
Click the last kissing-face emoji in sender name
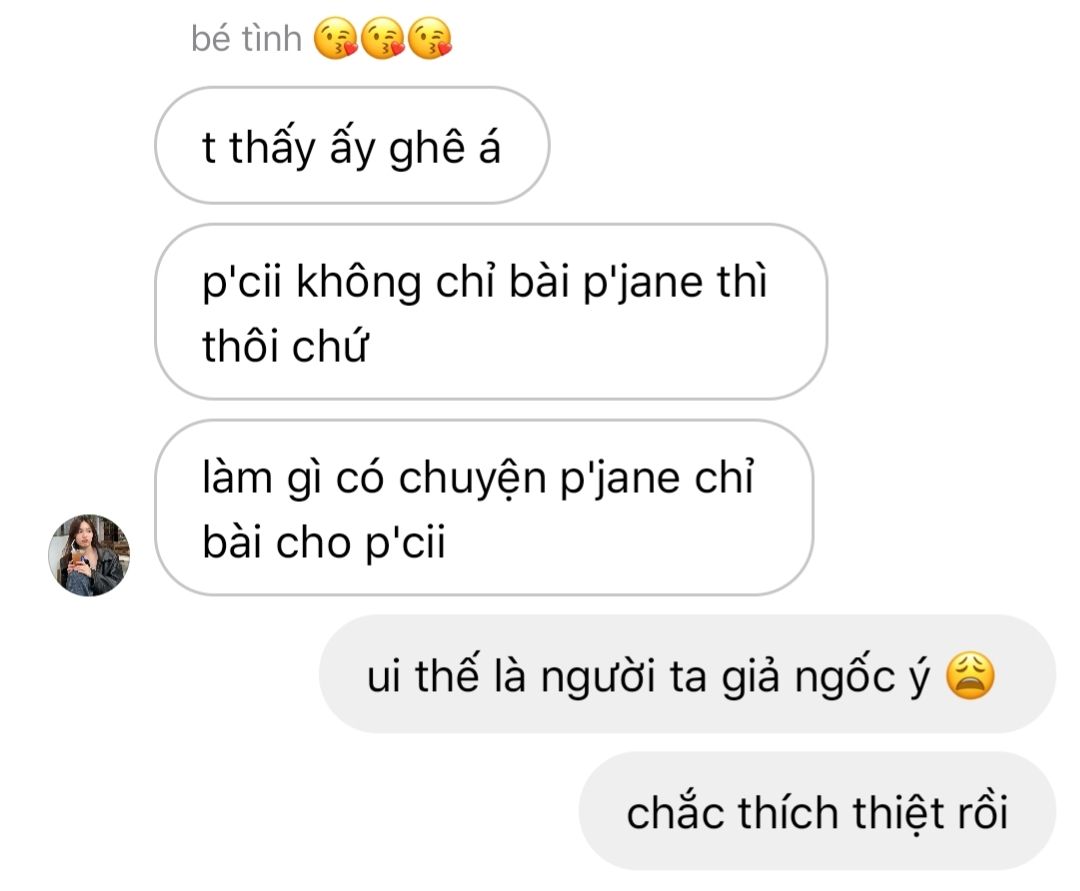pos(430,39)
